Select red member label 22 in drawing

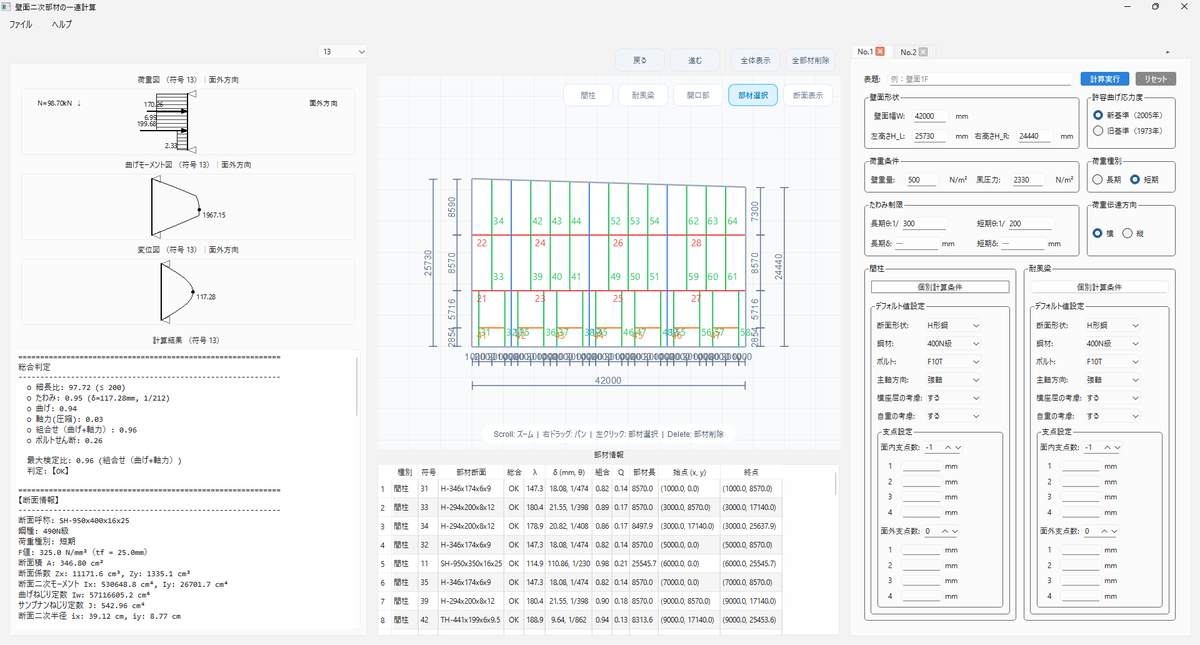(x=482, y=243)
